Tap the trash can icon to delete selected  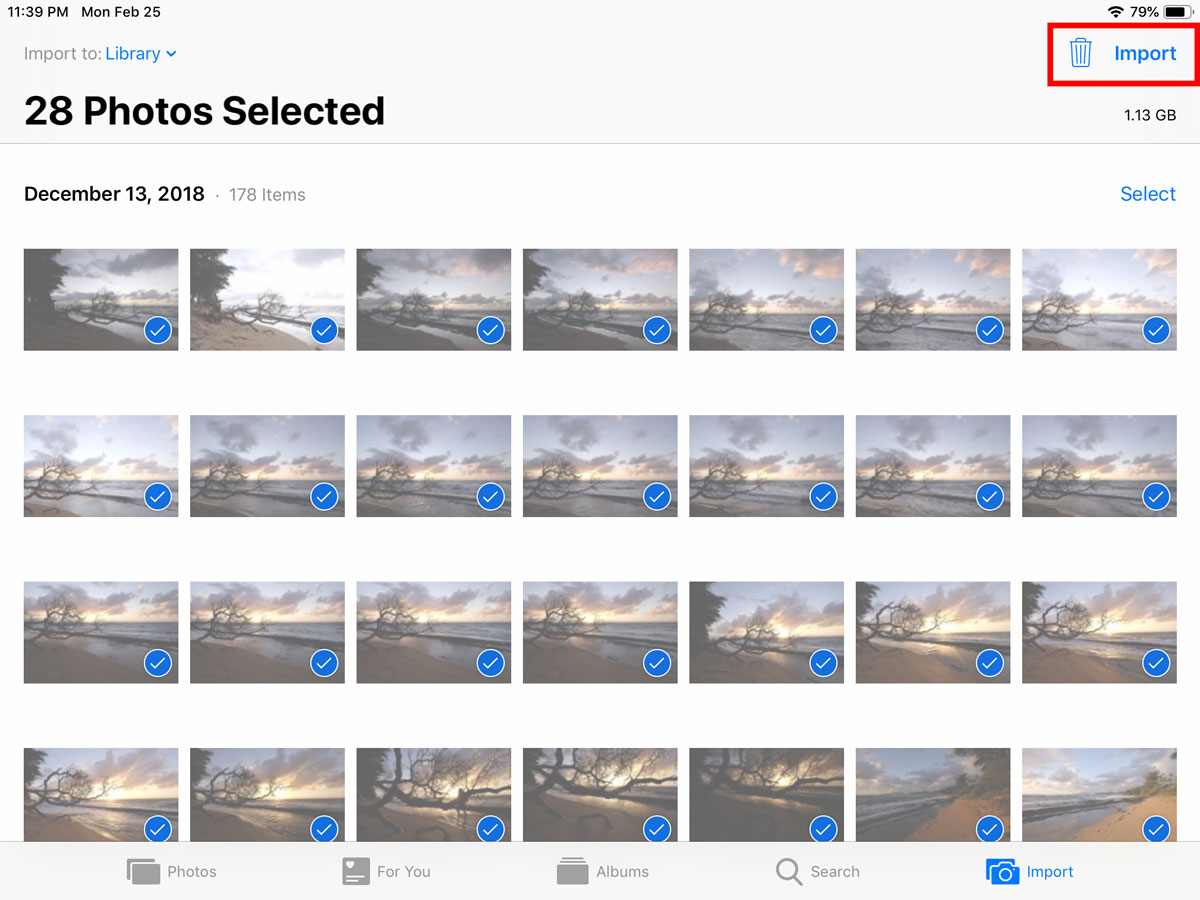tap(1080, 53)
